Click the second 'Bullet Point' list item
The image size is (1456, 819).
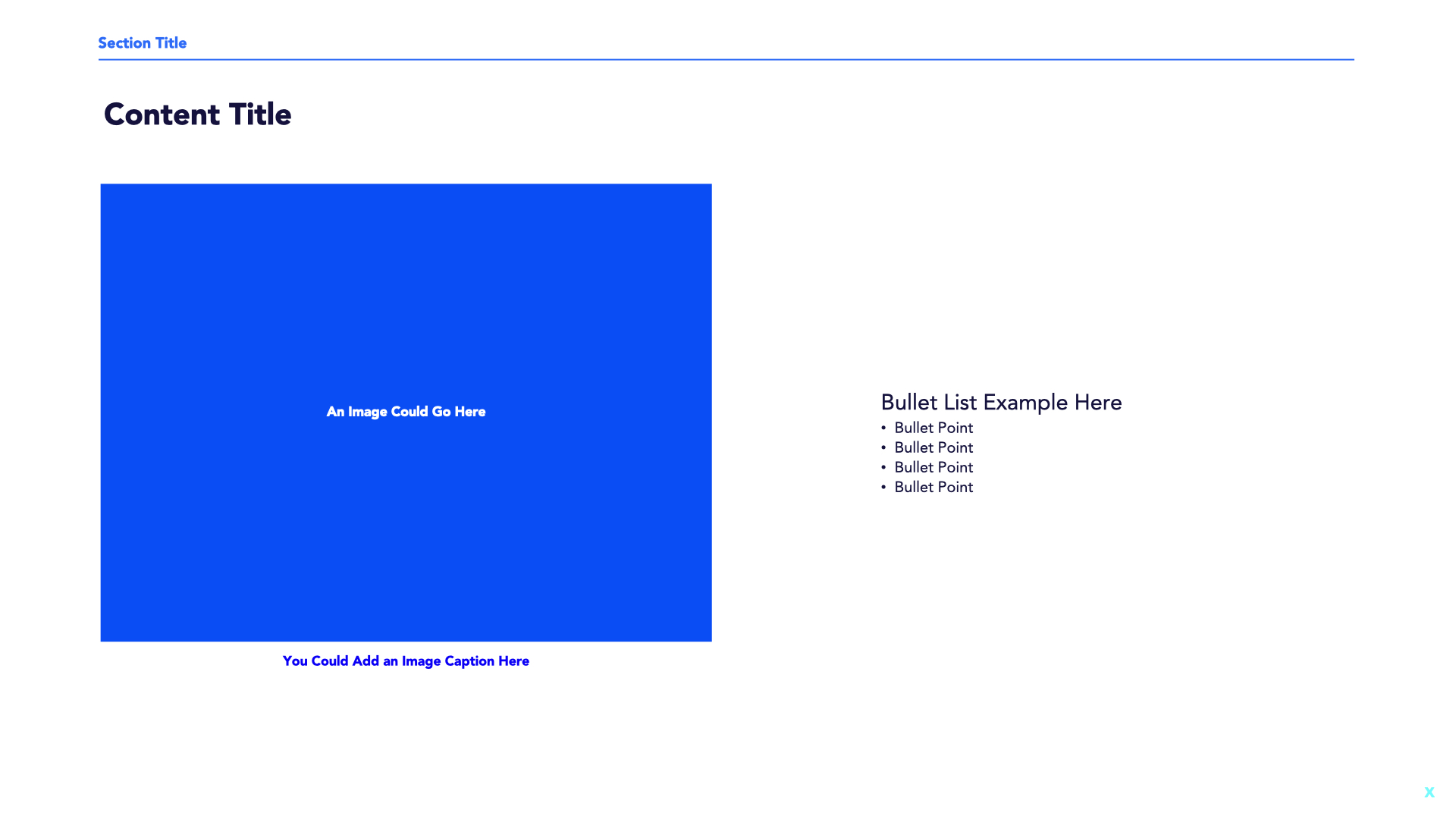click(934, 448)
